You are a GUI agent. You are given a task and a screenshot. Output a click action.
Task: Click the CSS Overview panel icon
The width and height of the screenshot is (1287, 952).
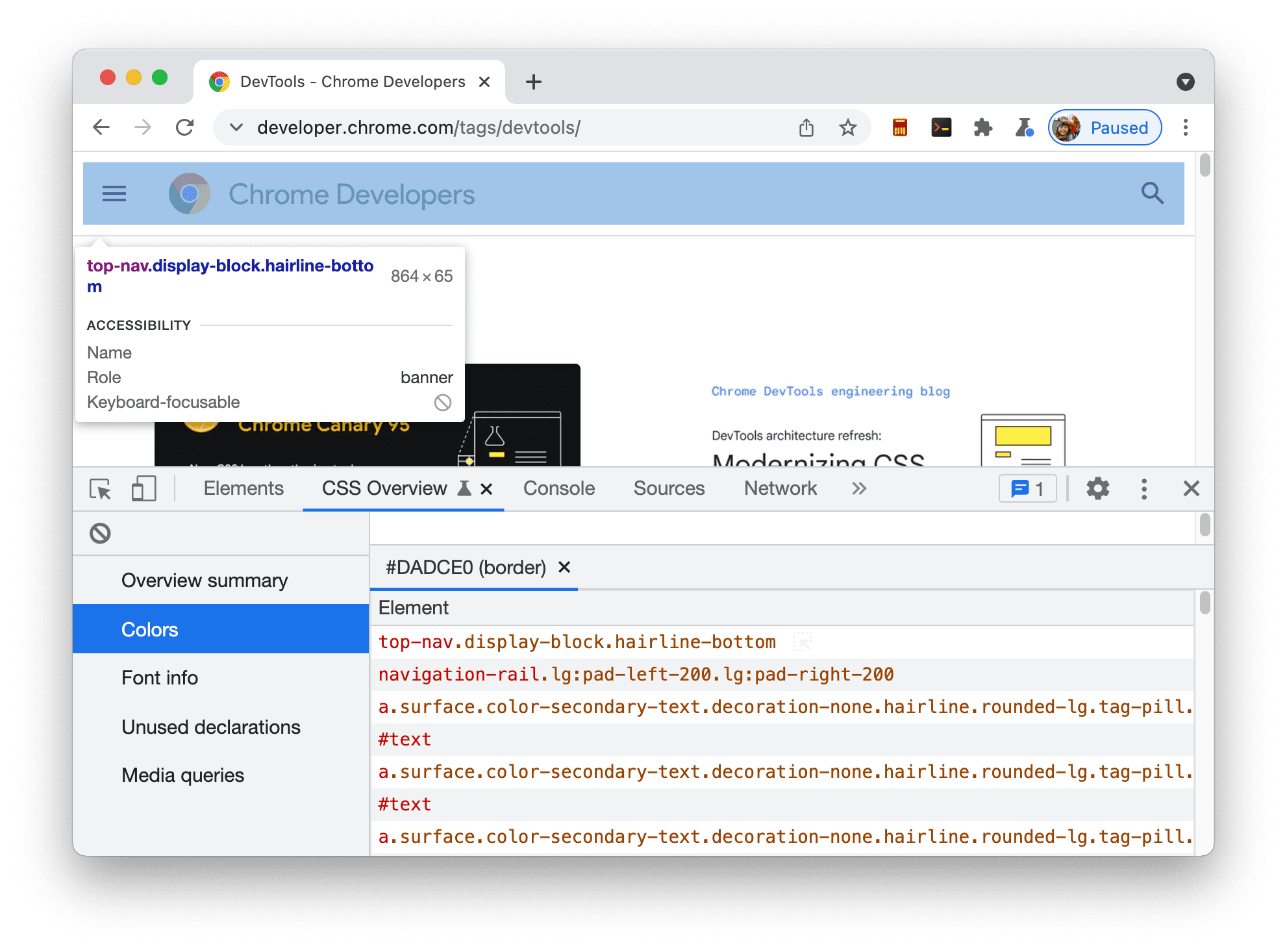click(x=464, y=488)
